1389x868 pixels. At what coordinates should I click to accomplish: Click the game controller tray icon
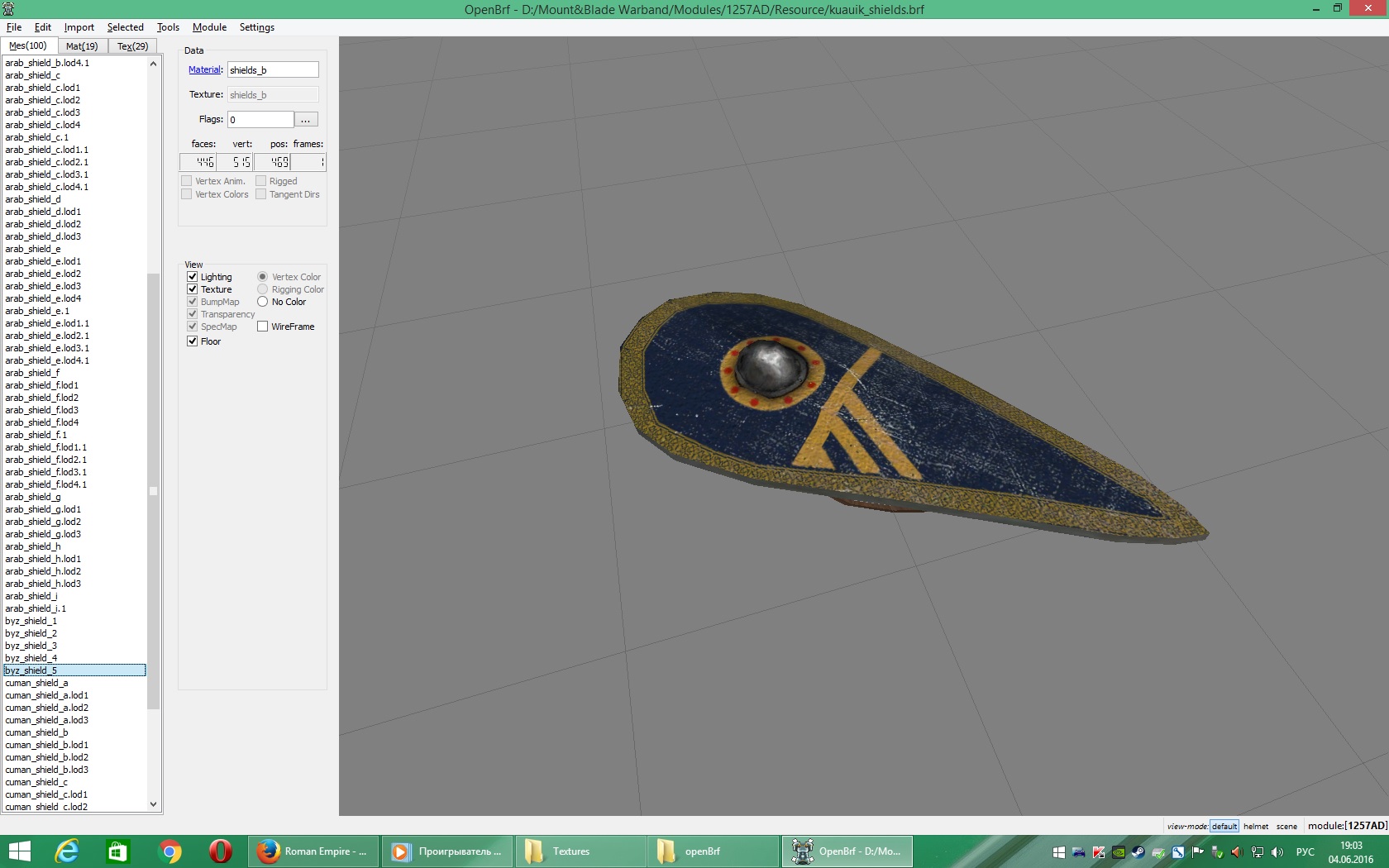[1079, 852]
